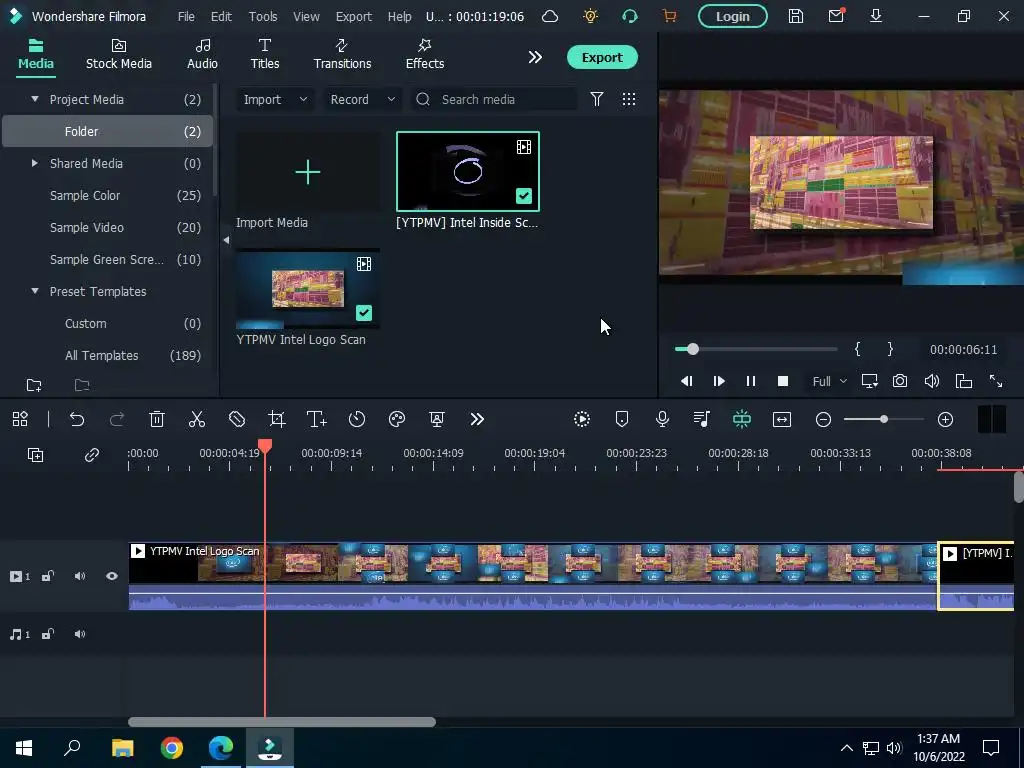This screenshot has width=1024, height=768.
Task: Click the delete trash can icon
Action: pyautogui.click(x=157, y=419)
